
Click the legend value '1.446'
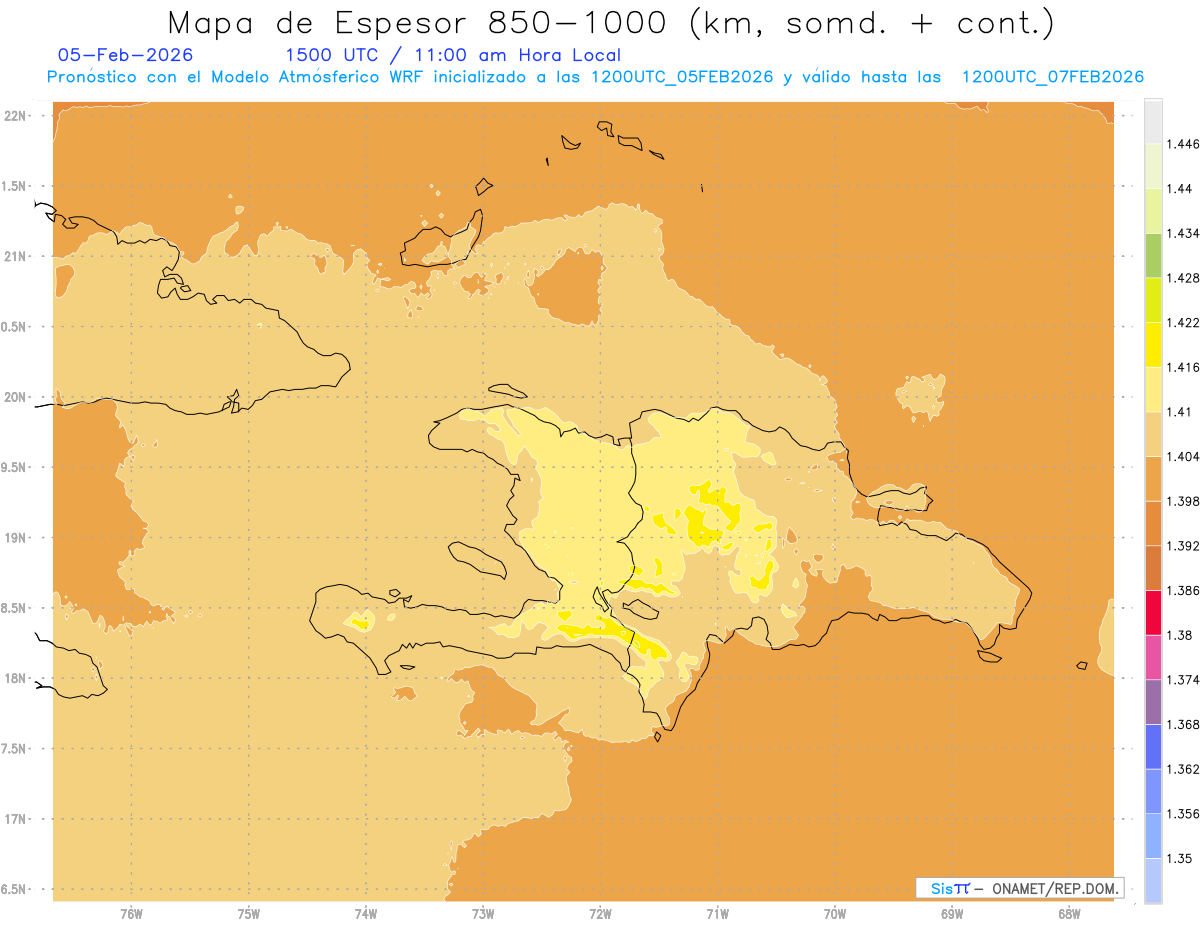[1183, 144]
